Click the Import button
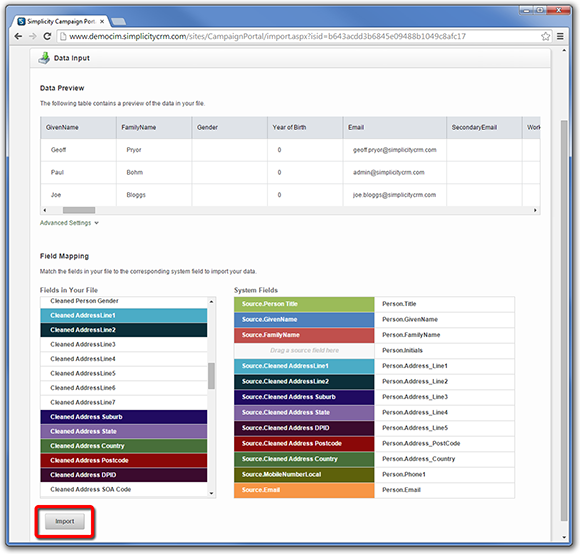 65,521
